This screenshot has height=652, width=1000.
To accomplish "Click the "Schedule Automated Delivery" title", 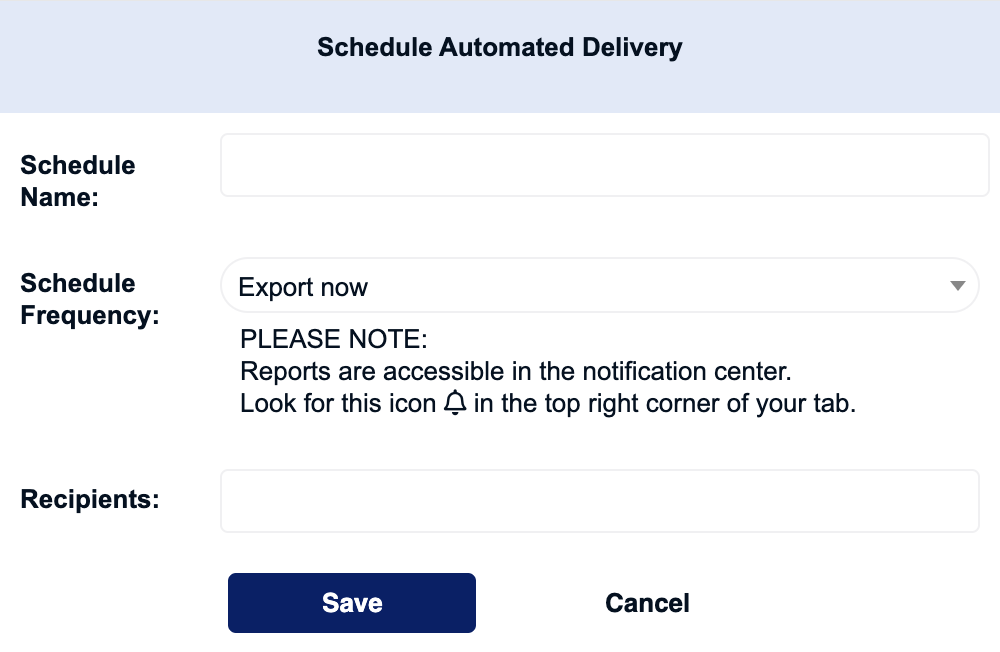I will click(500, 47).
